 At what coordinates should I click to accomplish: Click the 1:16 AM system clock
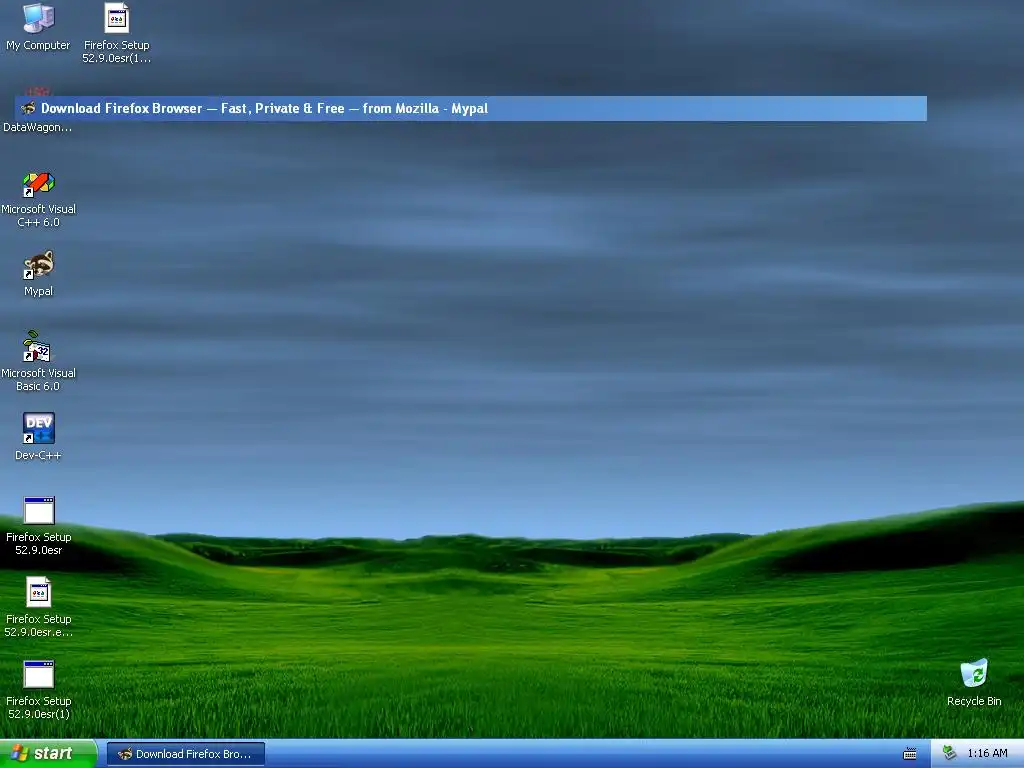click(987, 753)
